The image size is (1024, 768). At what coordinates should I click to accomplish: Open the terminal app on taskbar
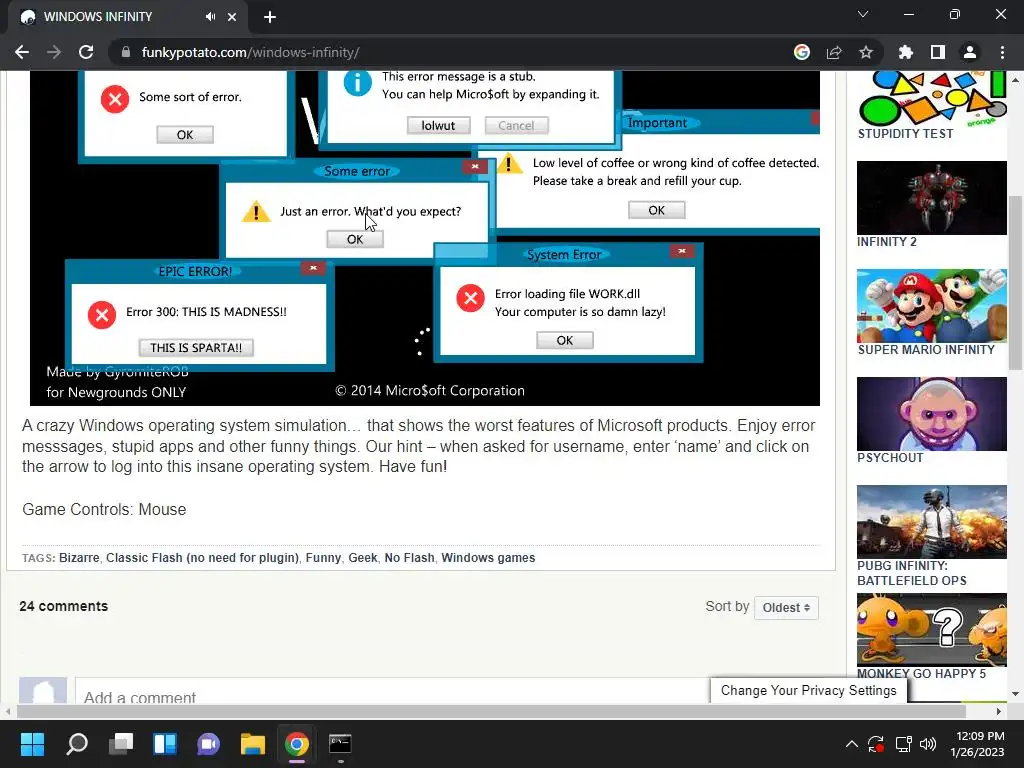[x=340, y=744]
